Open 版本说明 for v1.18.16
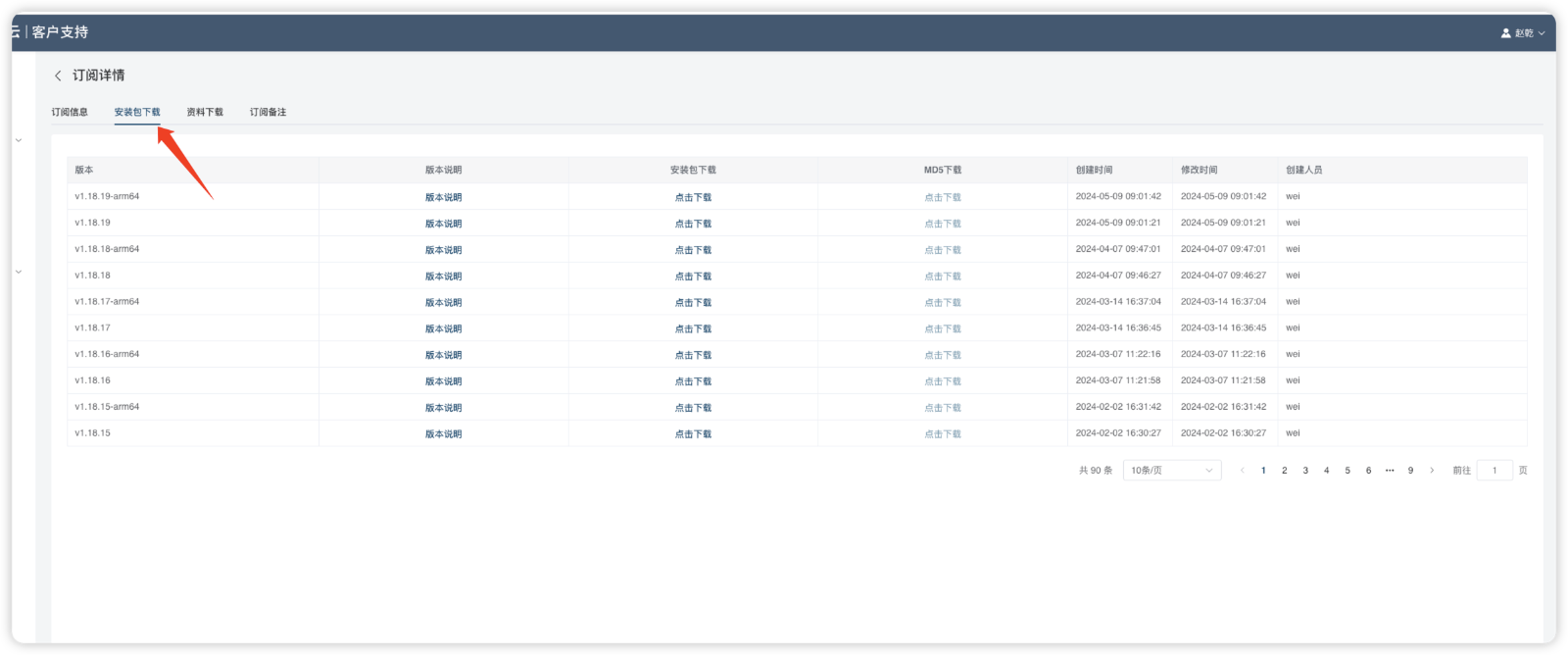This screenshot has width=1568, height=655. pos(443,381)
